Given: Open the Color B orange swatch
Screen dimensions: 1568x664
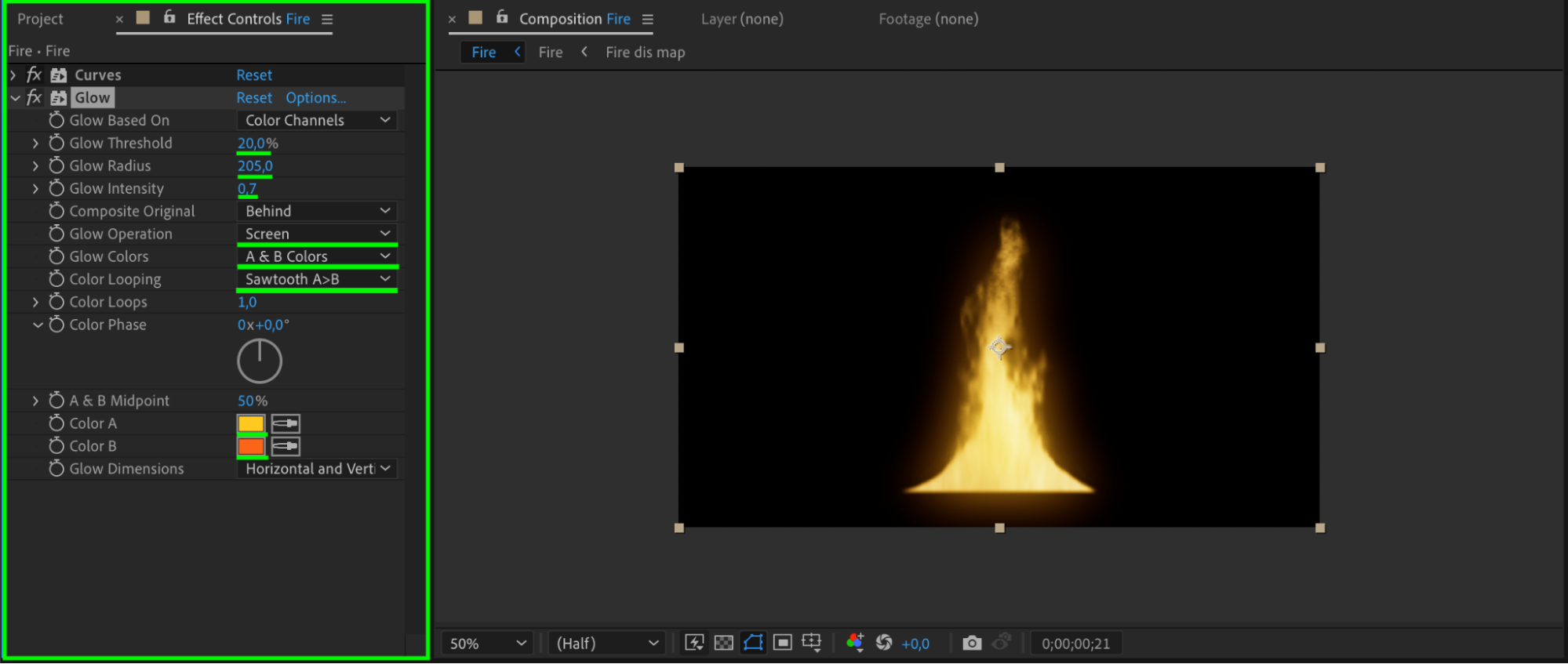Looking at the screenshot, I should 251,446.
